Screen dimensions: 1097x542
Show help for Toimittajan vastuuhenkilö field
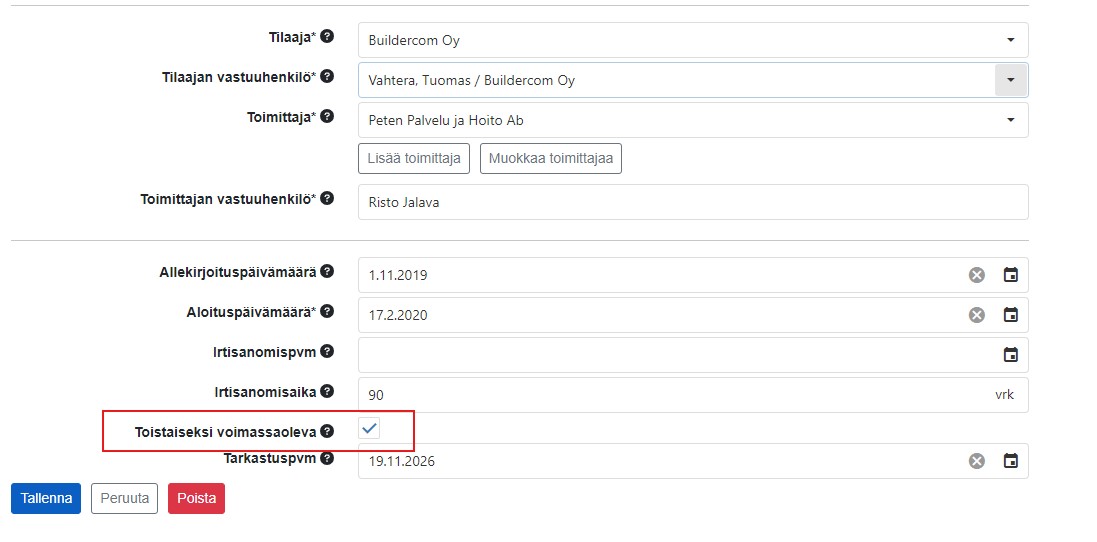tap(327, 197)
